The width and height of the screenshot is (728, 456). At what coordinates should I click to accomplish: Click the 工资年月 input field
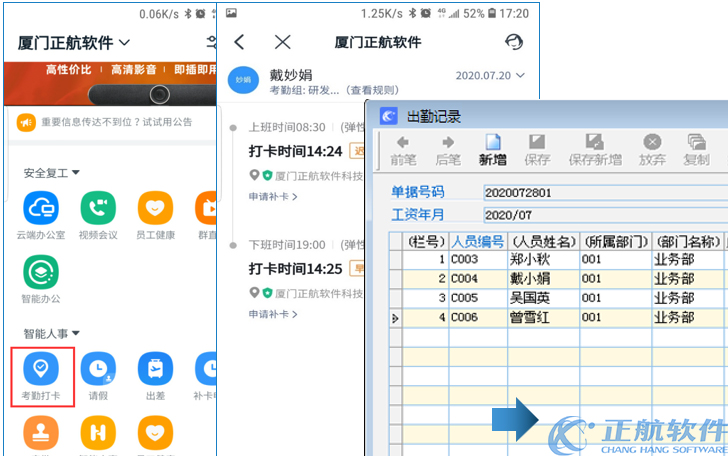pos(605,215)
